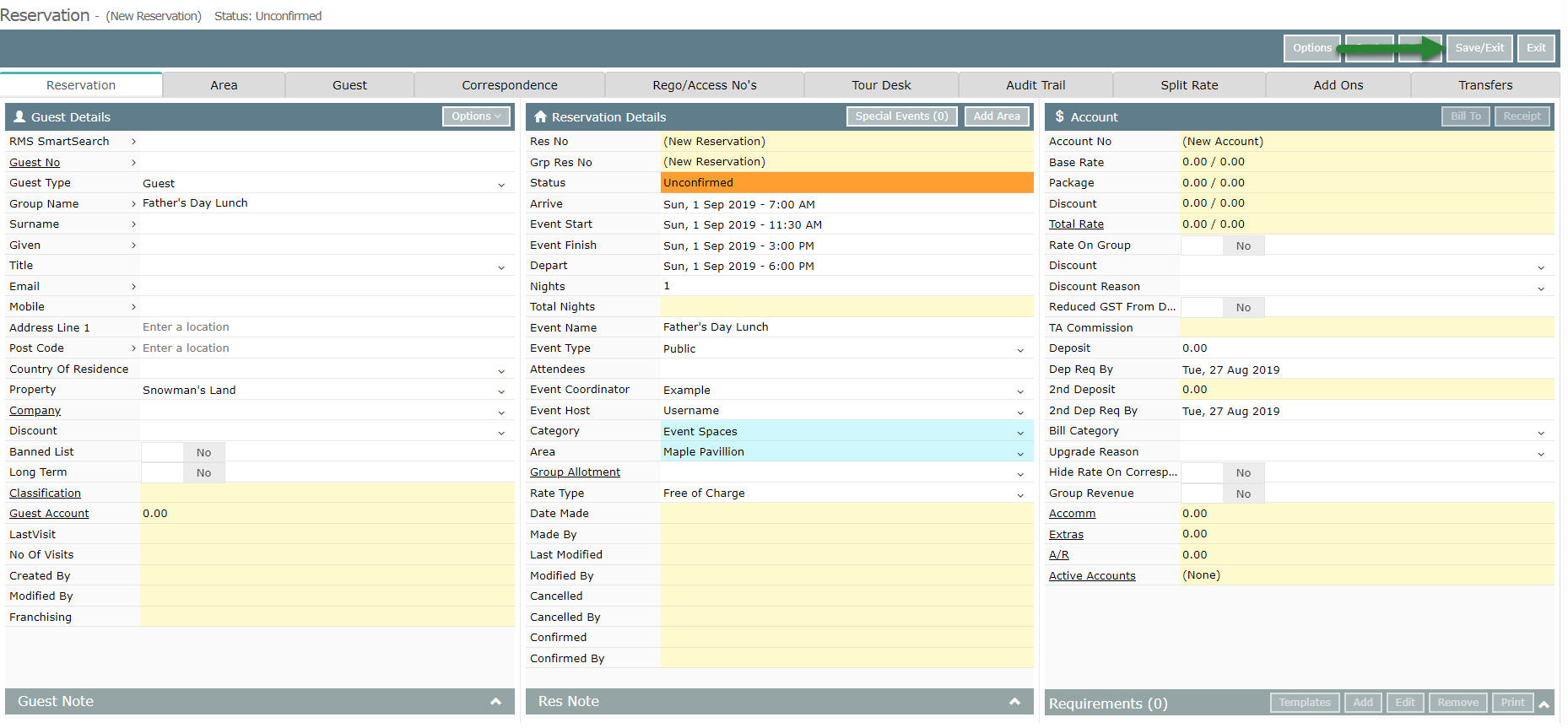Expand the Discount Reason dropdown
Viewport: 1568px width, 728px height.
1541,289
